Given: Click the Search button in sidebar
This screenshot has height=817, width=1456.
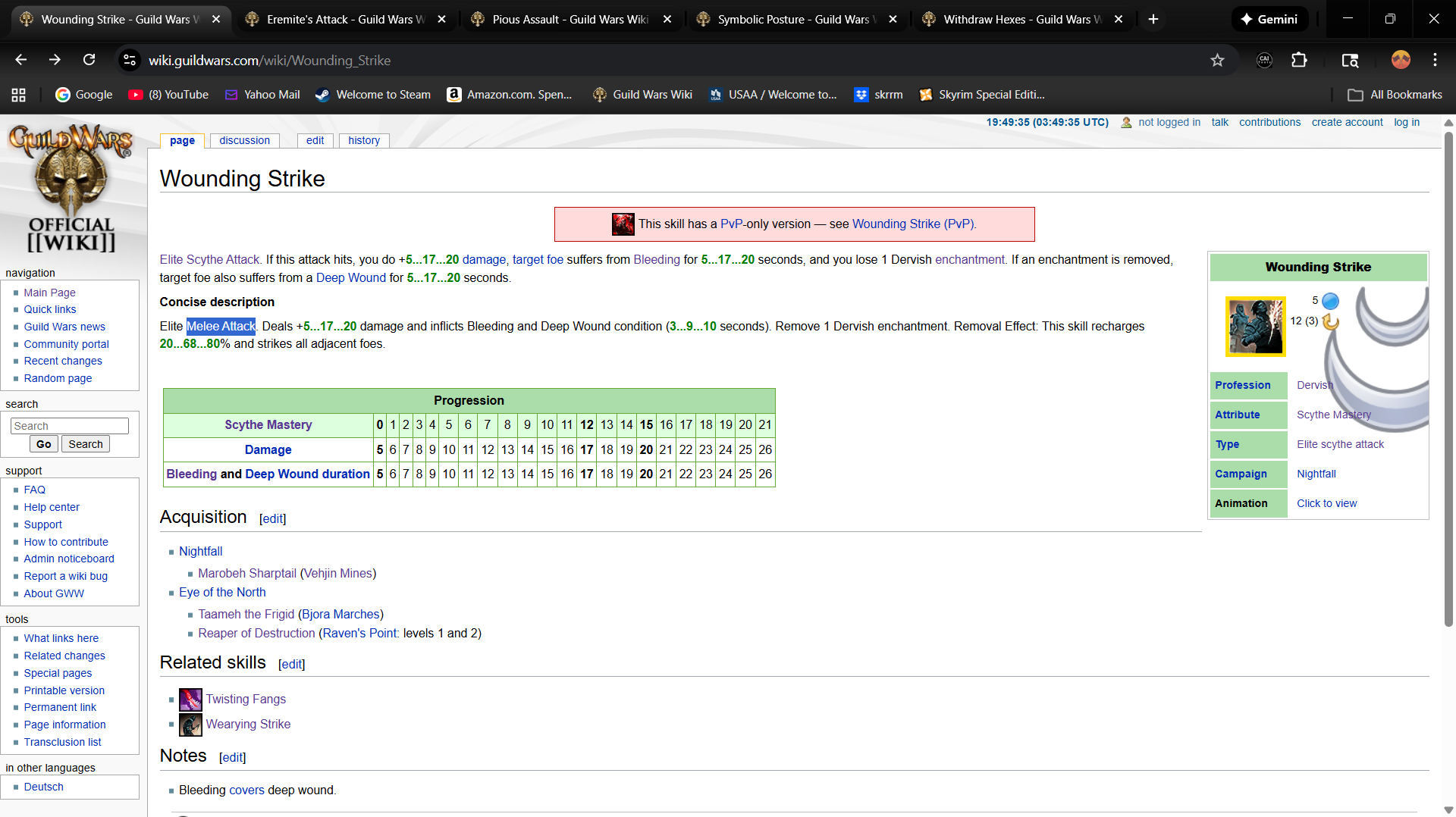Looking at the screenshot, I should (86, 444).
